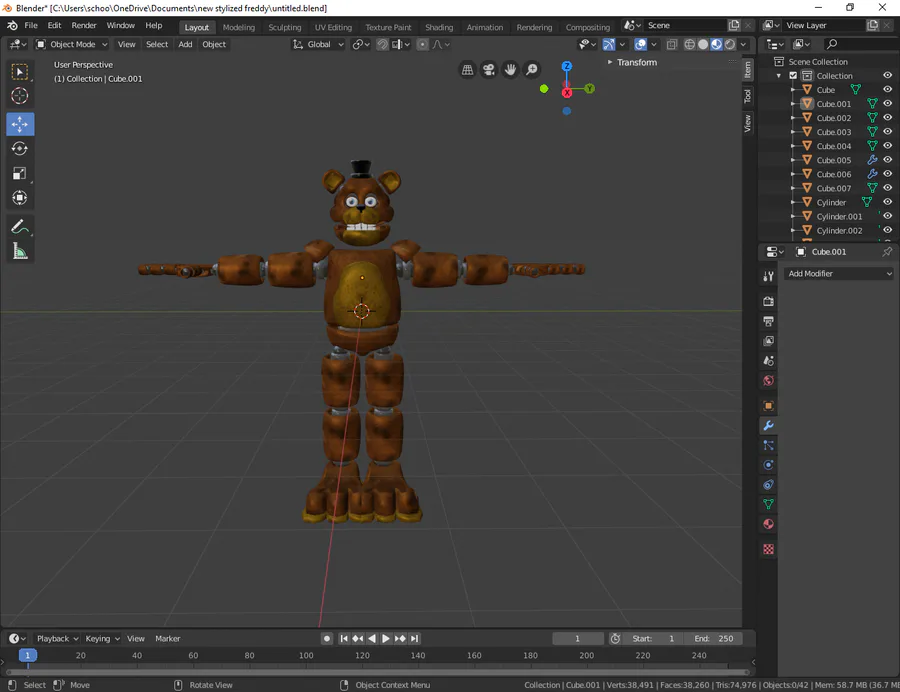Open the Object Mode dropdown
Screen dimensions: 900x692
72,44
